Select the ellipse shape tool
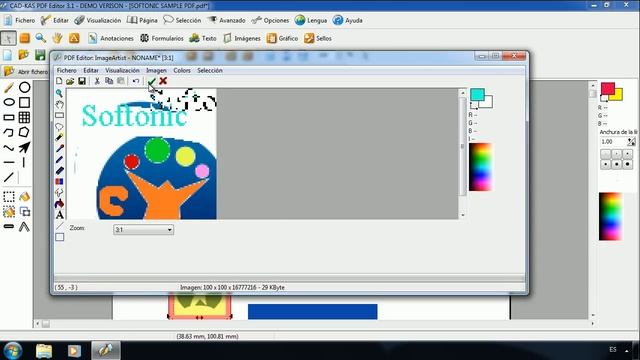The image size is (640, 360). (x=9, y=102)
